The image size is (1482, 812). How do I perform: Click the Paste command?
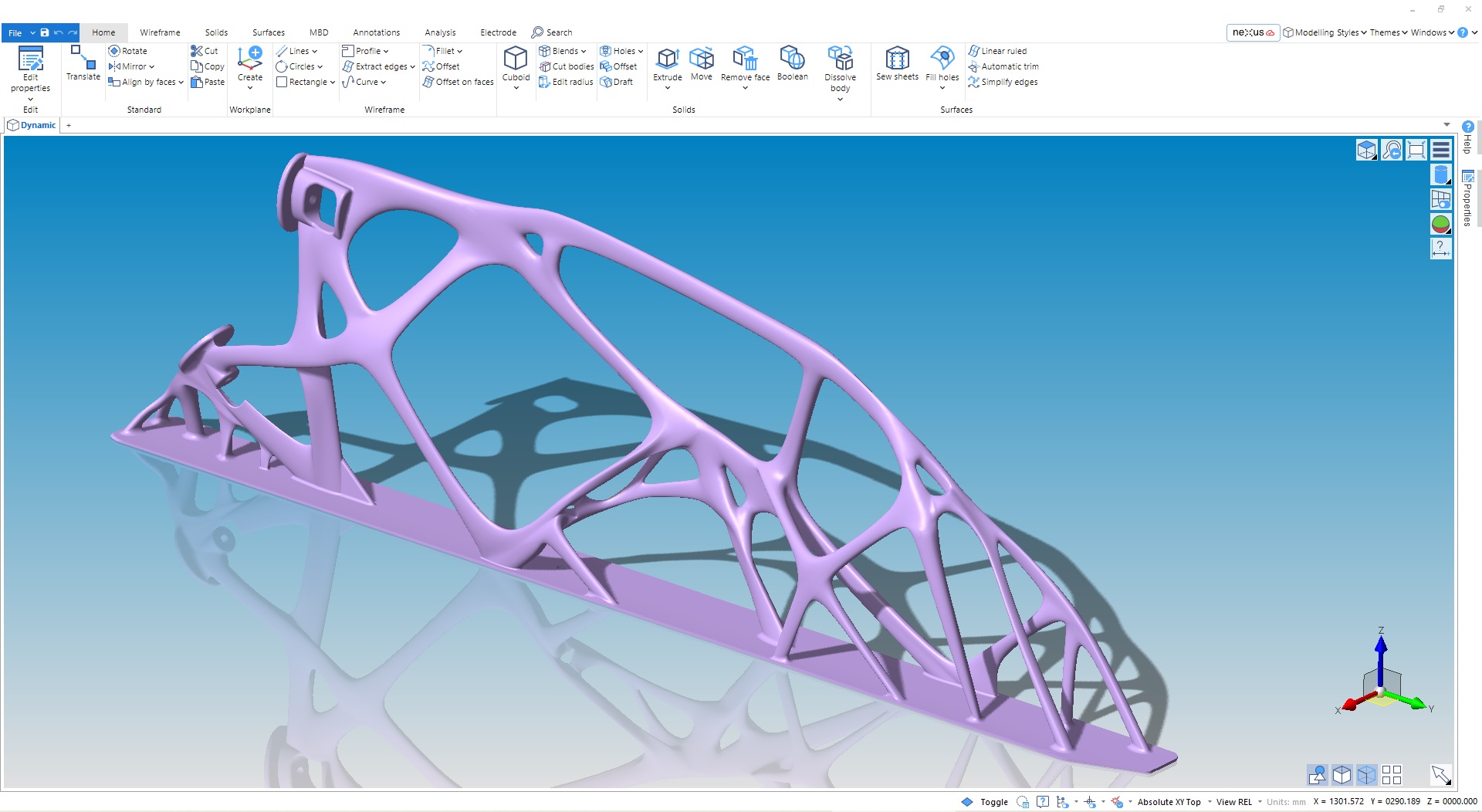[208, 82]
